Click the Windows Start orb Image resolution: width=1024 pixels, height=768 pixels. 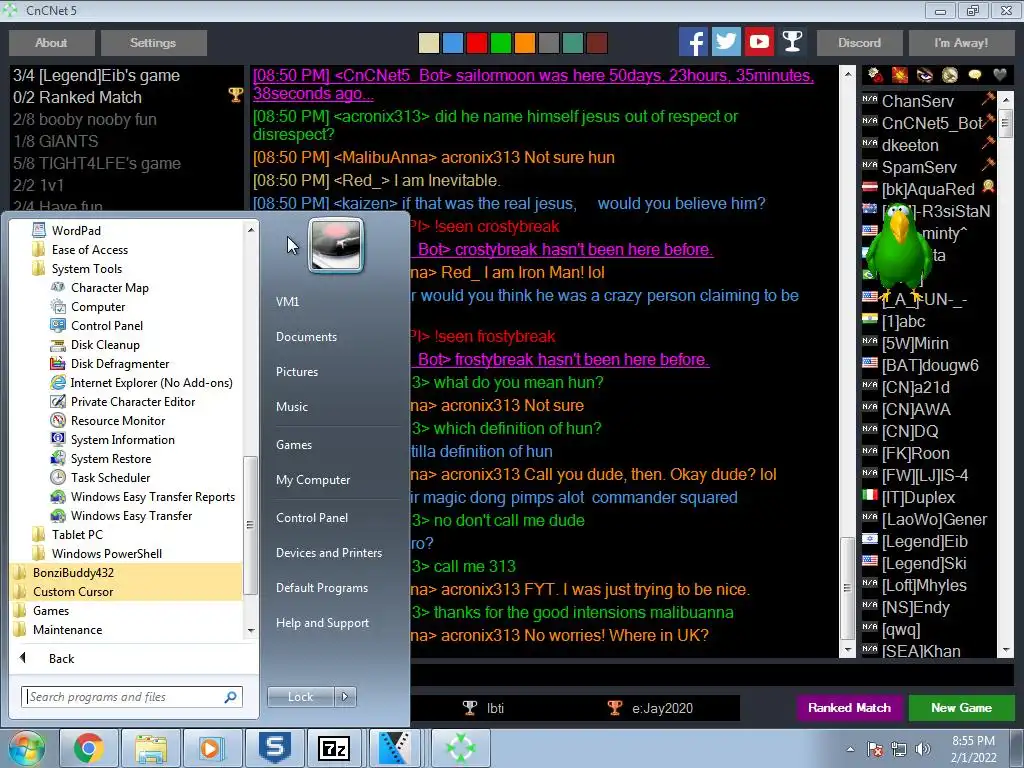[25, 748]
